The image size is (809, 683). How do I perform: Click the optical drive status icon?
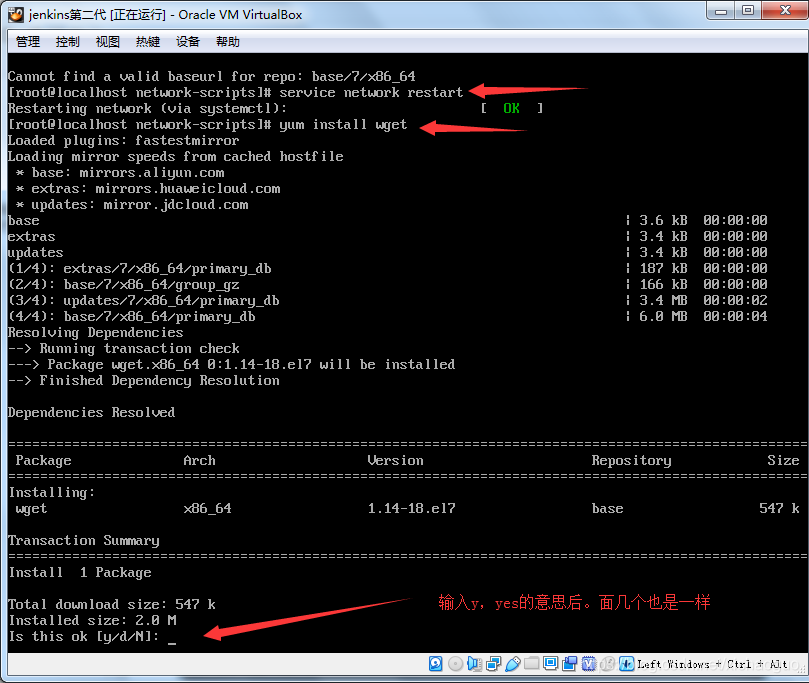456,663
